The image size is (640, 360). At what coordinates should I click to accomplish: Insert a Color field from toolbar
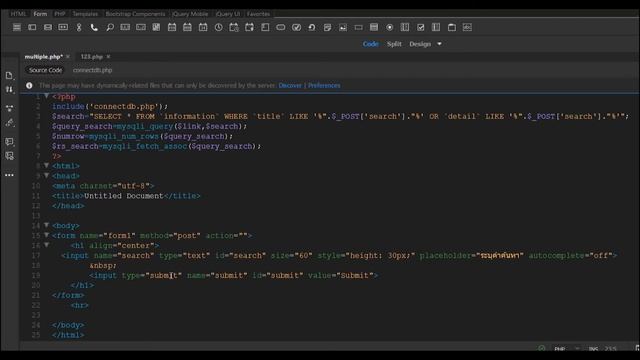click(x=156, y=27)
